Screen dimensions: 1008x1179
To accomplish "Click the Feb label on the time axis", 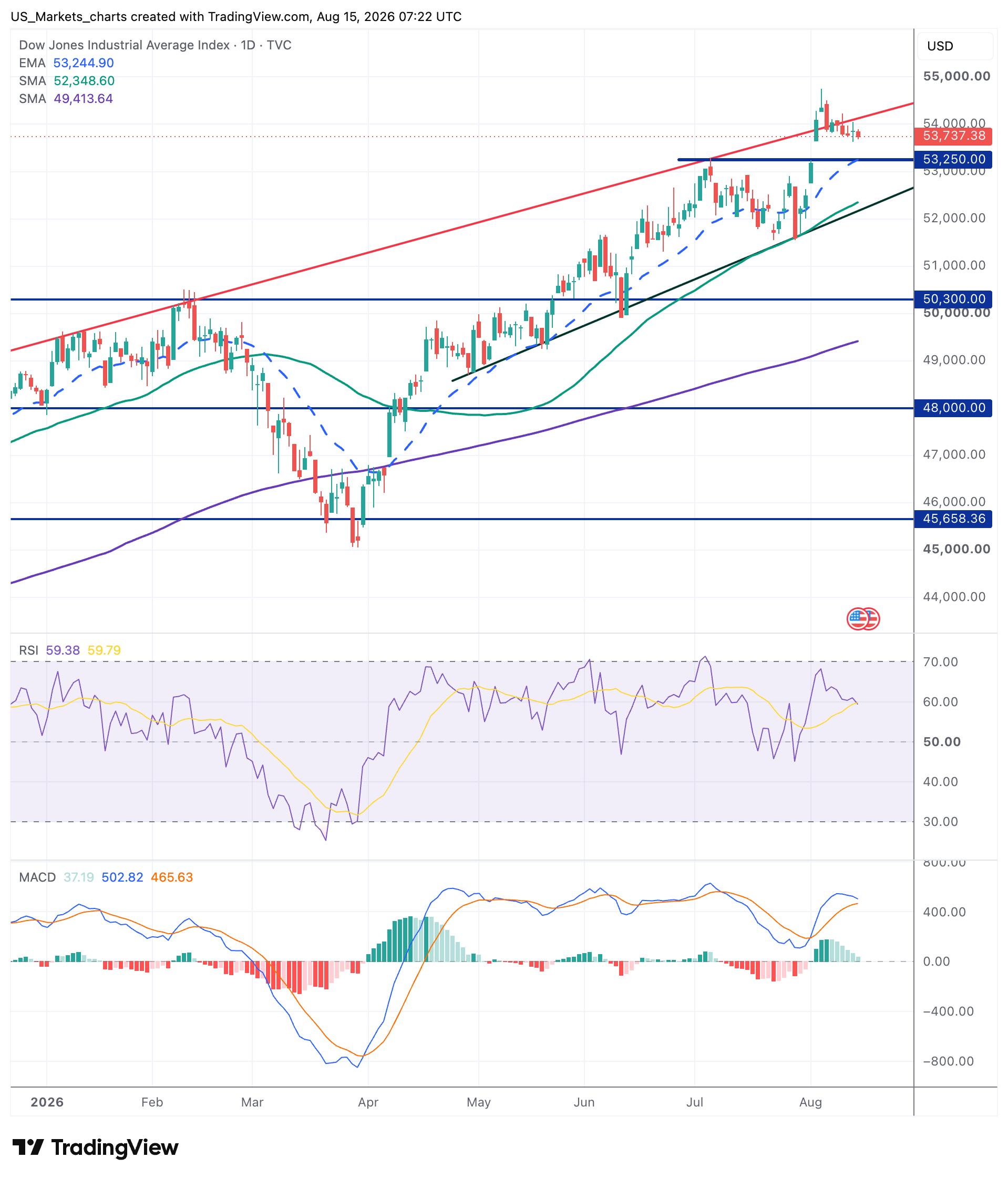I will pos(152,1102).
